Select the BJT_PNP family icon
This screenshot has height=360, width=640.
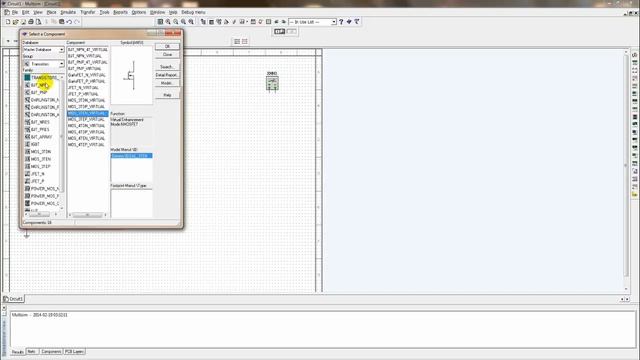pyautogui.click(x=27, y=92)
